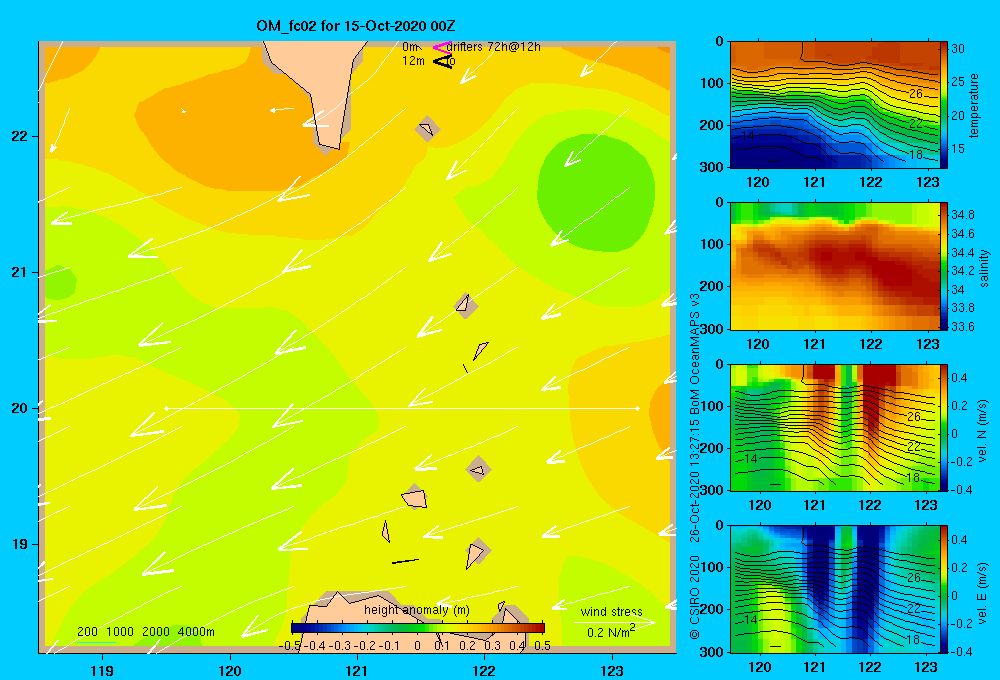This screenshot has height=680, width=1000.
Task: Click the east endpoint of the 20N section line
Action: pos(637,408)
